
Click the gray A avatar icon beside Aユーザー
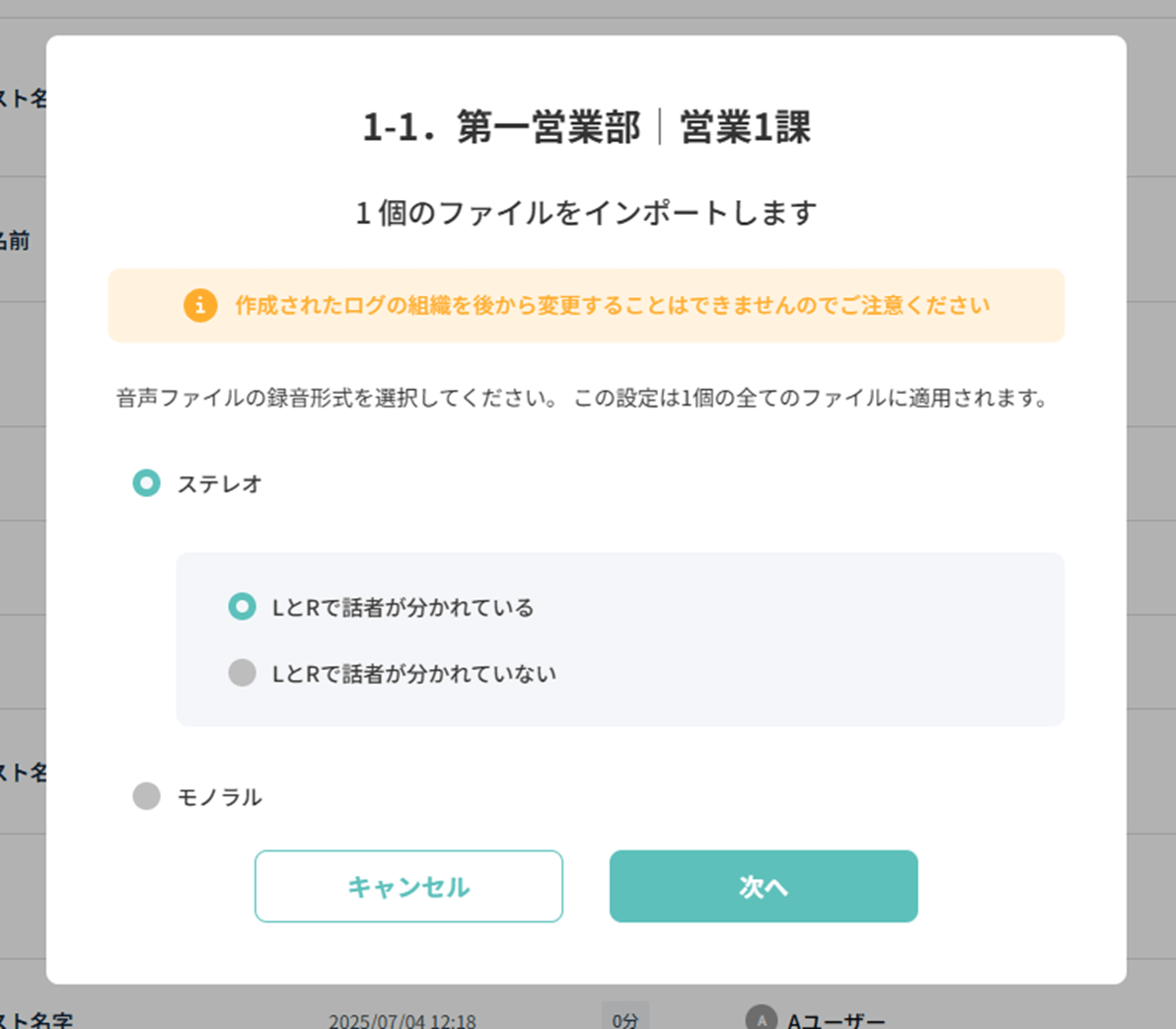[x=762, y=1018]
